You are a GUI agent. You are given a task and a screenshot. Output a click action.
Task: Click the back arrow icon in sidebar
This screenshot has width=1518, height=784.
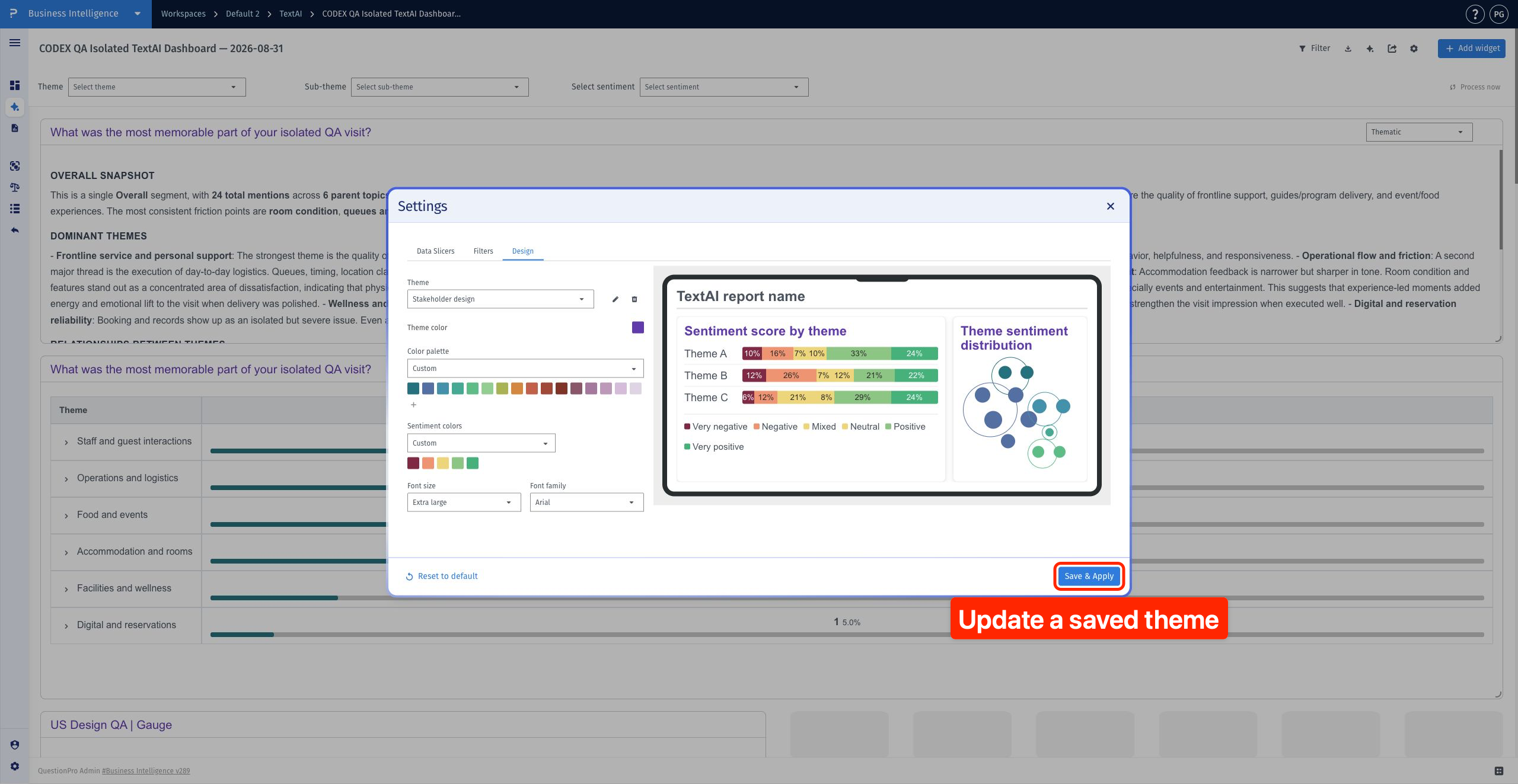pyautogui.click(x=15, y=230)
